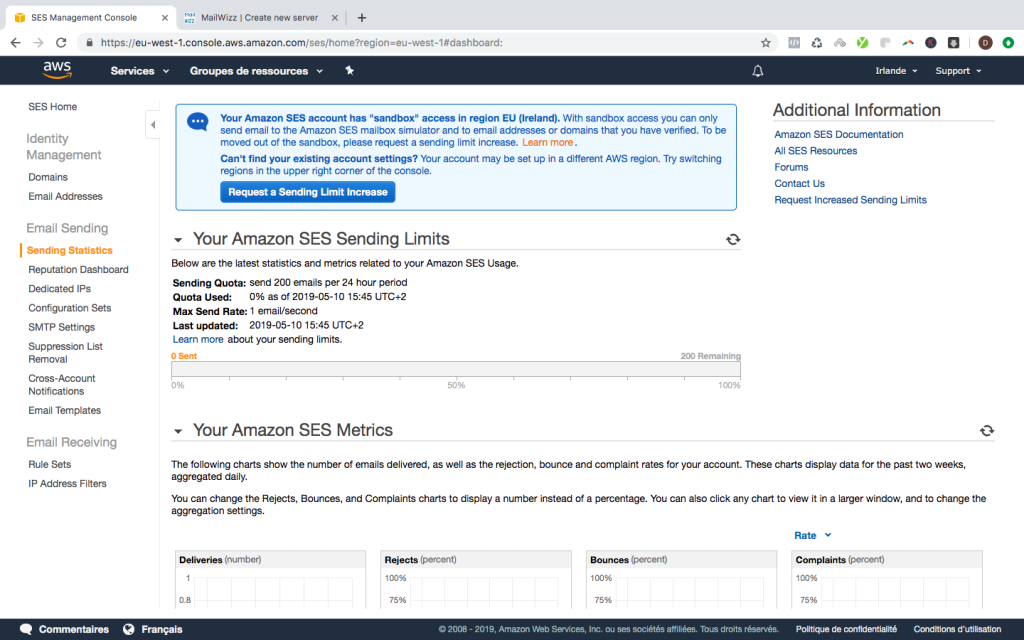Screen dimensions: 1024x640
Task: Reload the page using browser refresh icon
Action: (61, 43)
